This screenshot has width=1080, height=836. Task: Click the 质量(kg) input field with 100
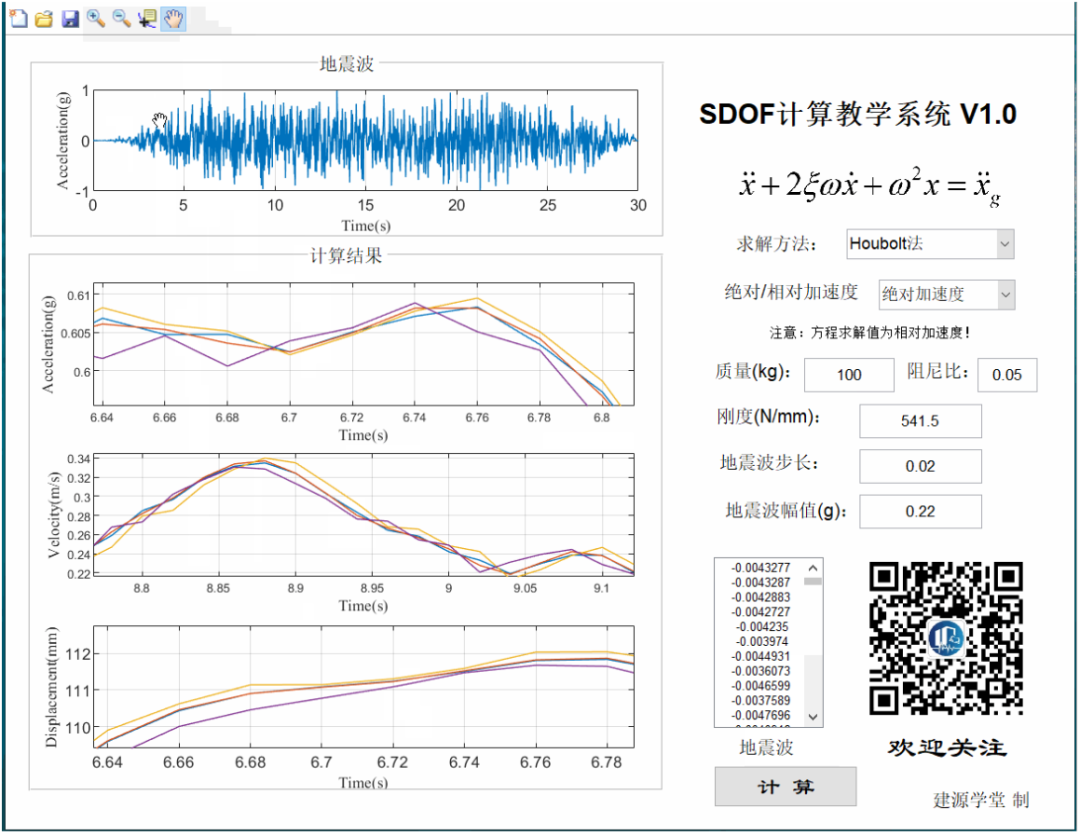(849, 375)
